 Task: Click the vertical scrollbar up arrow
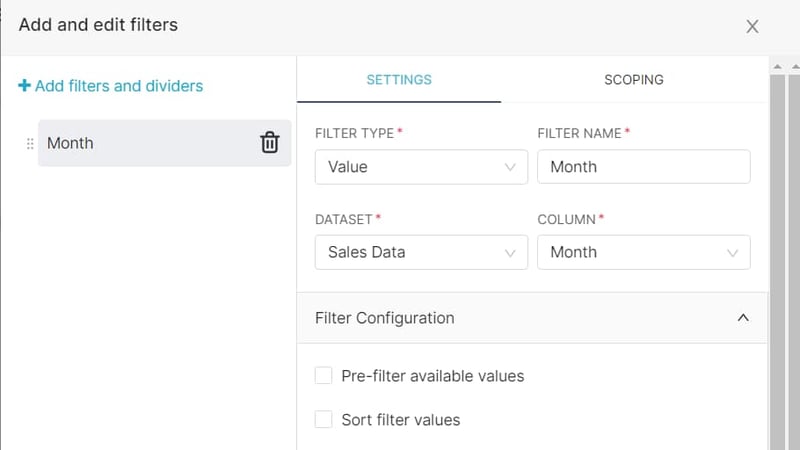pos(777,66)
